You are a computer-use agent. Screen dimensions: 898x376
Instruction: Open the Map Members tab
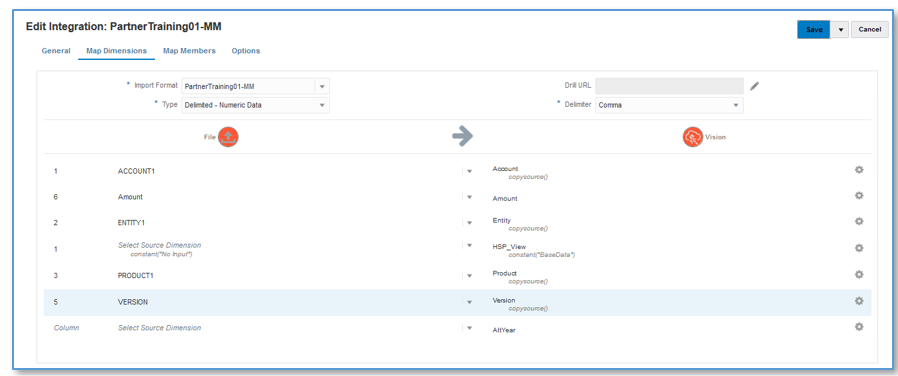click(x=190, y=51)
